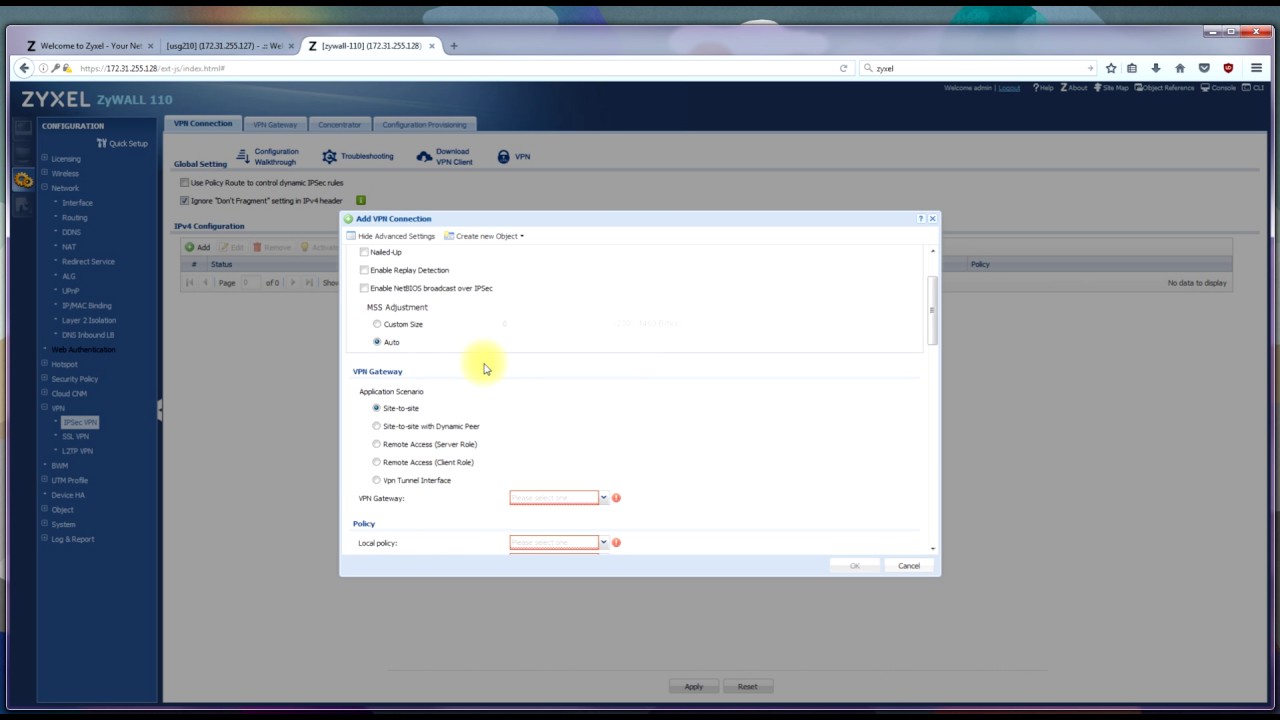Toggle Use Policy Route checkbox
Screen dimensions: 1280x720
coord(184,183)
